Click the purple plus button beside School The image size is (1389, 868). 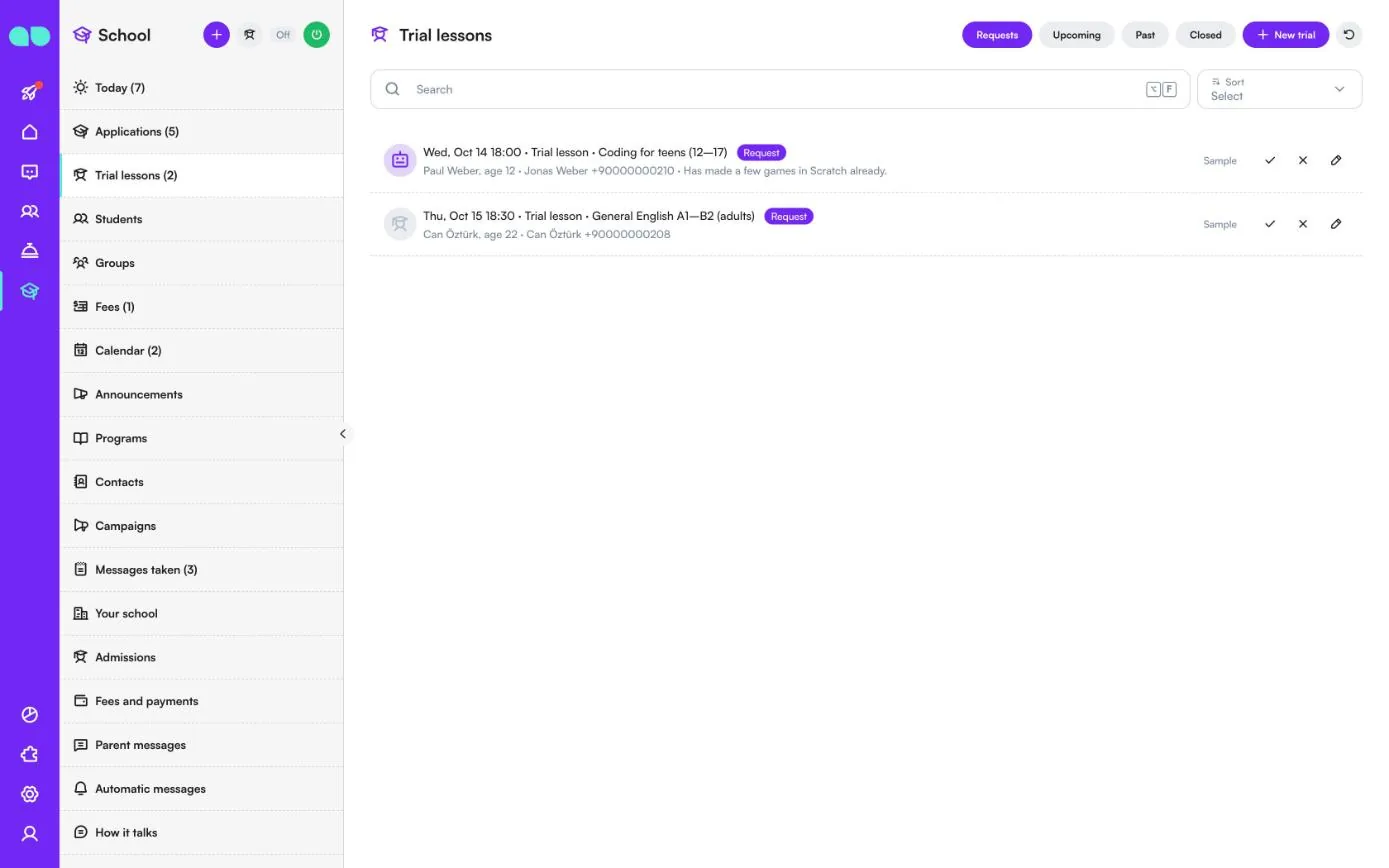pyautogui.click(x=216, y=35)
